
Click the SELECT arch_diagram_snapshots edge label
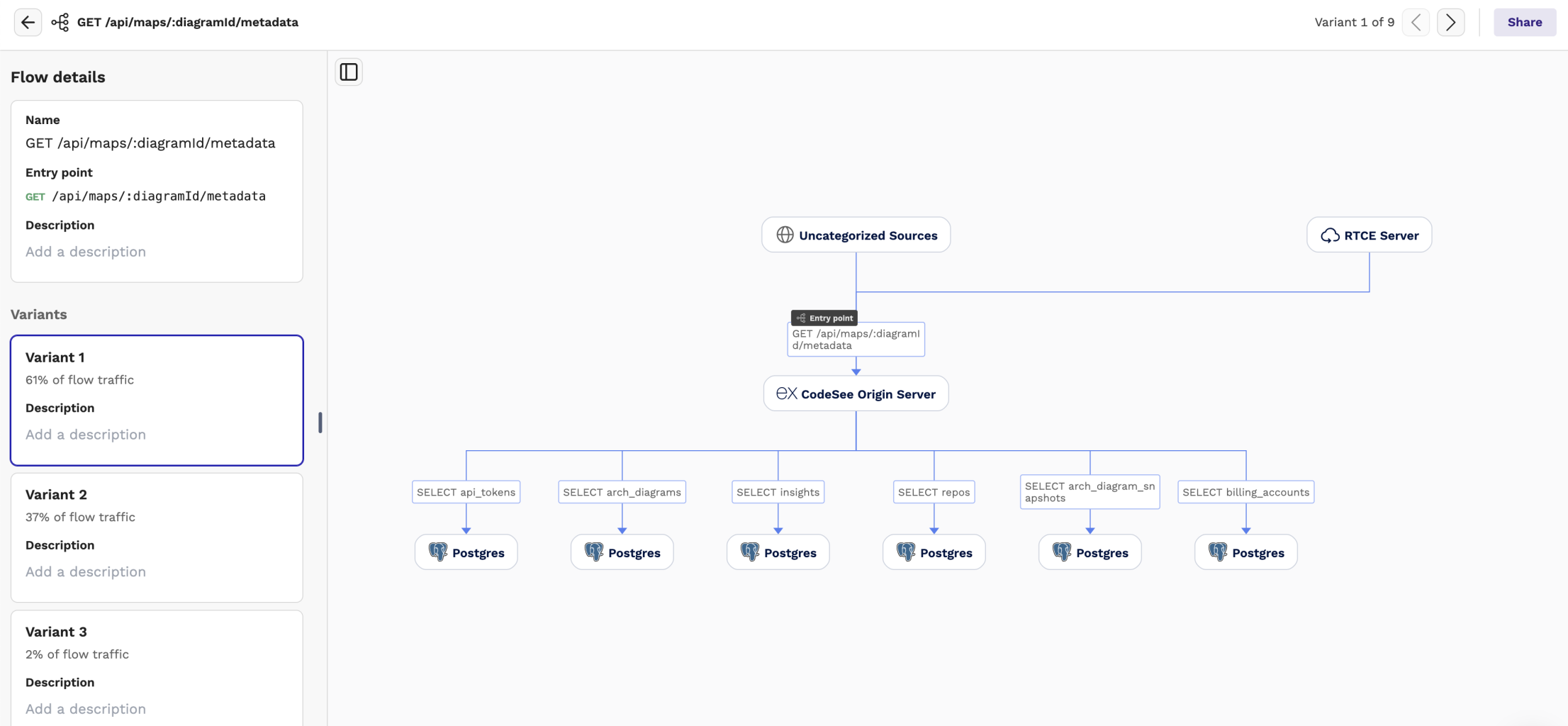[x=1090, y=492]
